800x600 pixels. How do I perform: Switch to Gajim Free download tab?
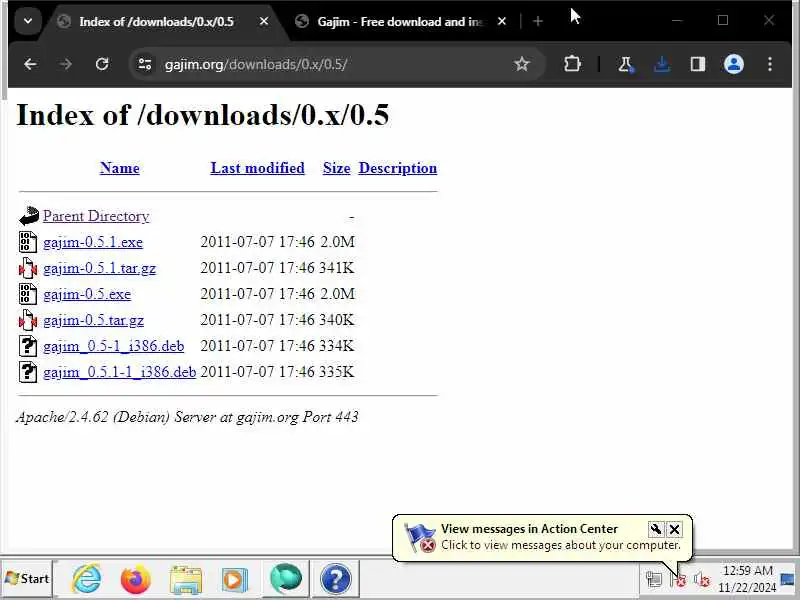coord(401,22)
